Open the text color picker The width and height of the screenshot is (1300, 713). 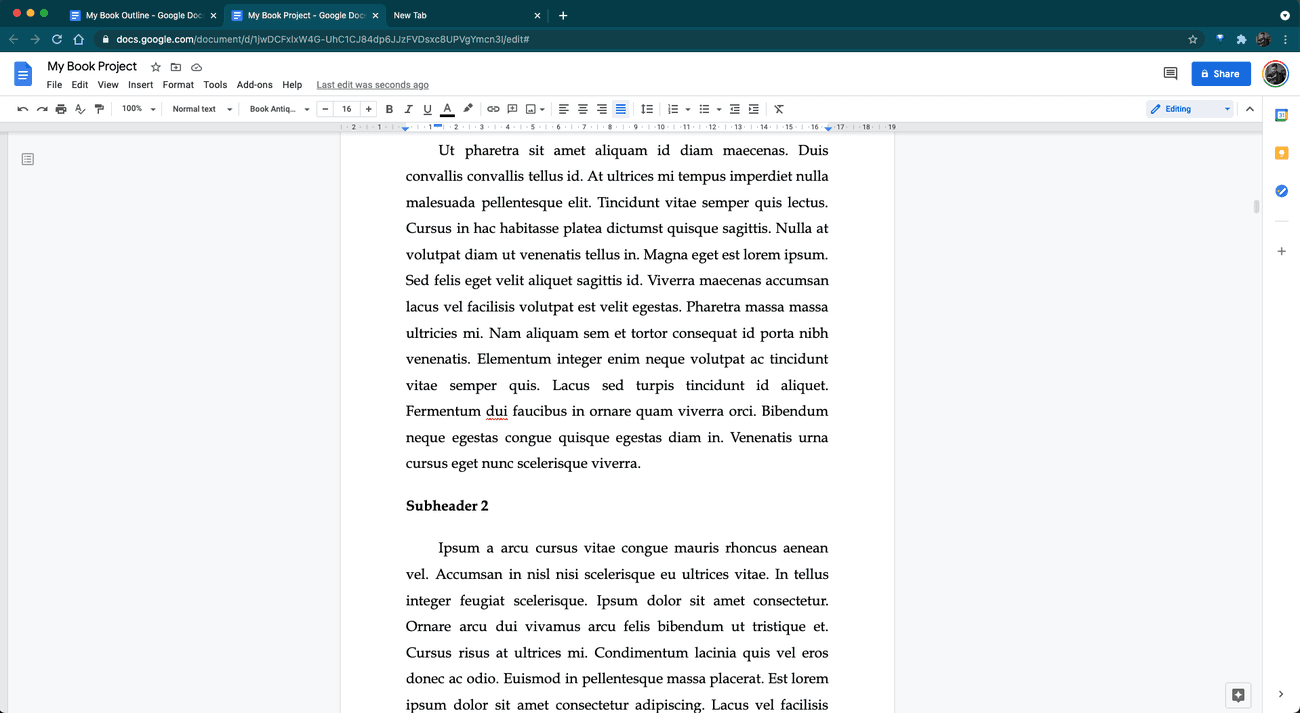point(447,109)
